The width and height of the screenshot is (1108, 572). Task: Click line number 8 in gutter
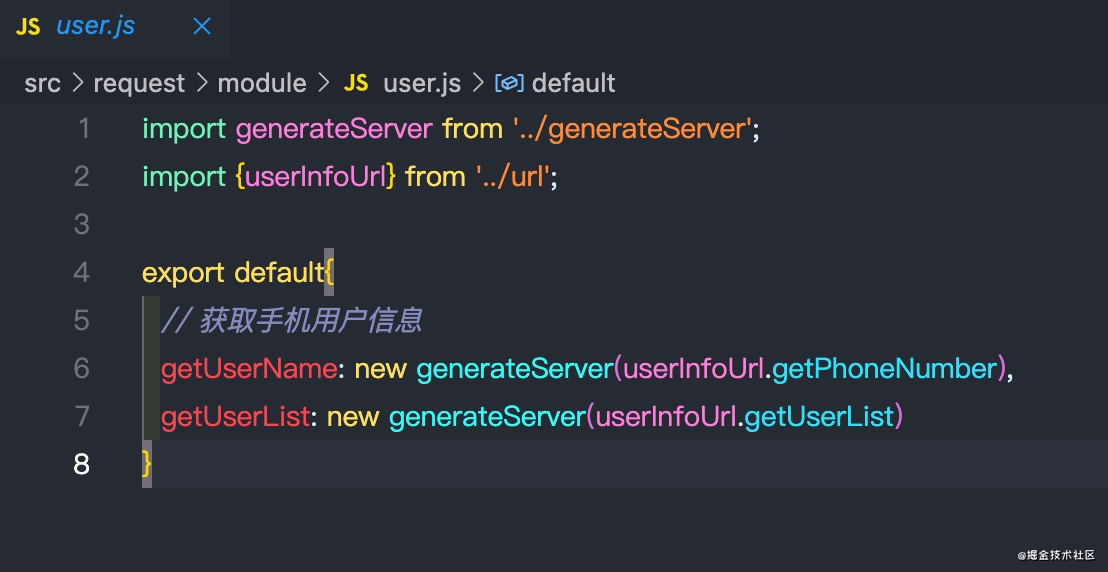point(82,465)
